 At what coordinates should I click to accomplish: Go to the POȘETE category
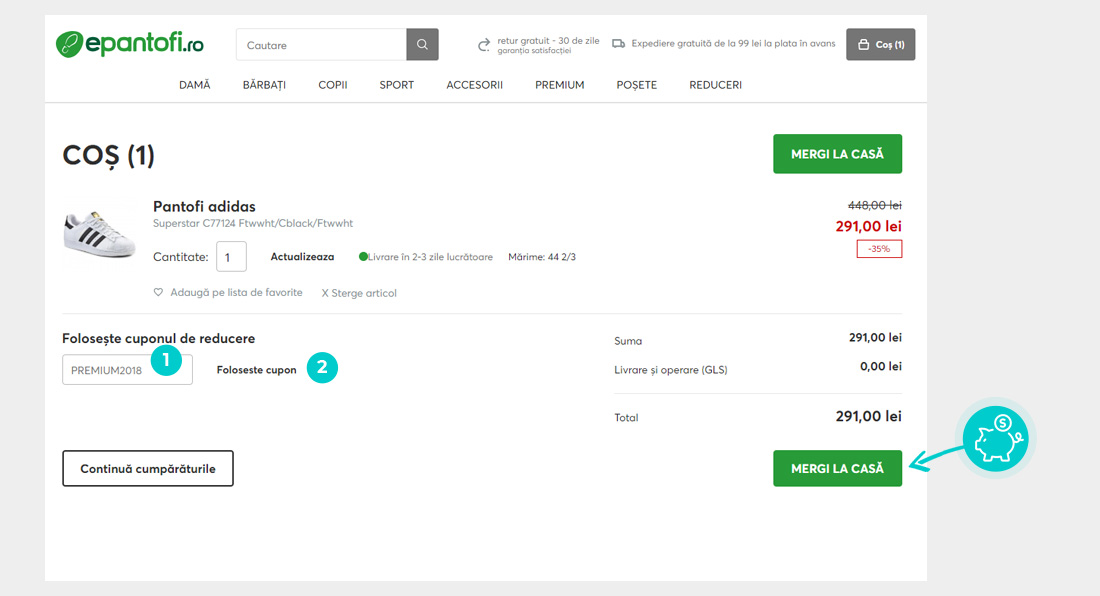[636, 85]
